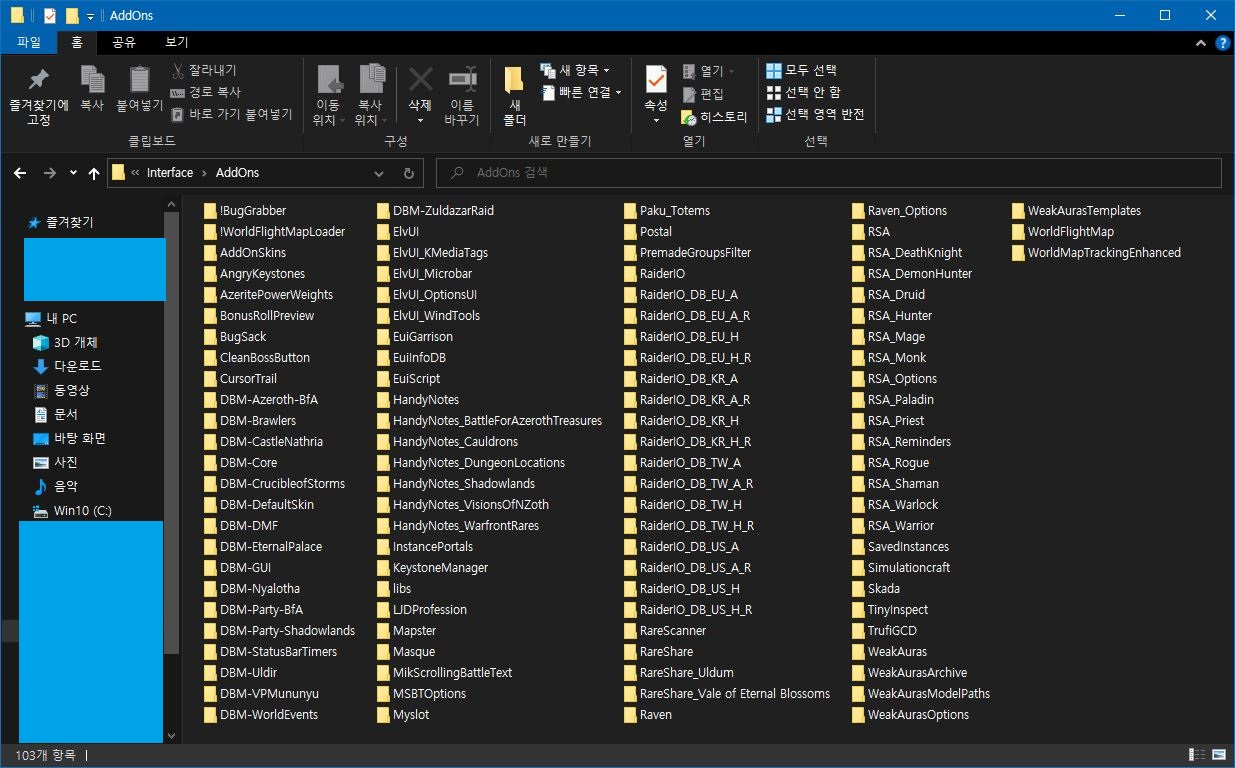This screenshot has width=1235, height=768.
Task: Switch to the View (보기) tab
Action: pyautogui.click(x=176, y=42)
